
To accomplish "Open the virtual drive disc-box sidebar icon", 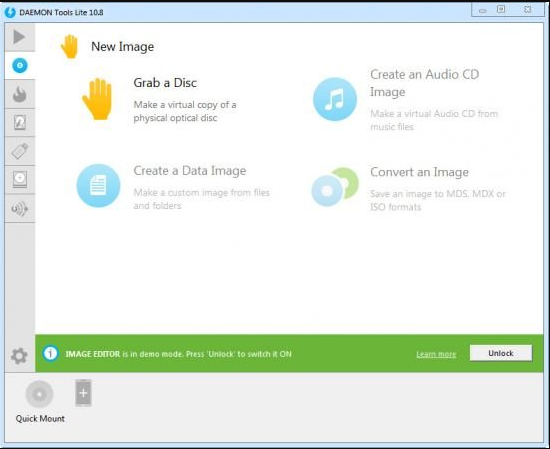I will (20, 180).
